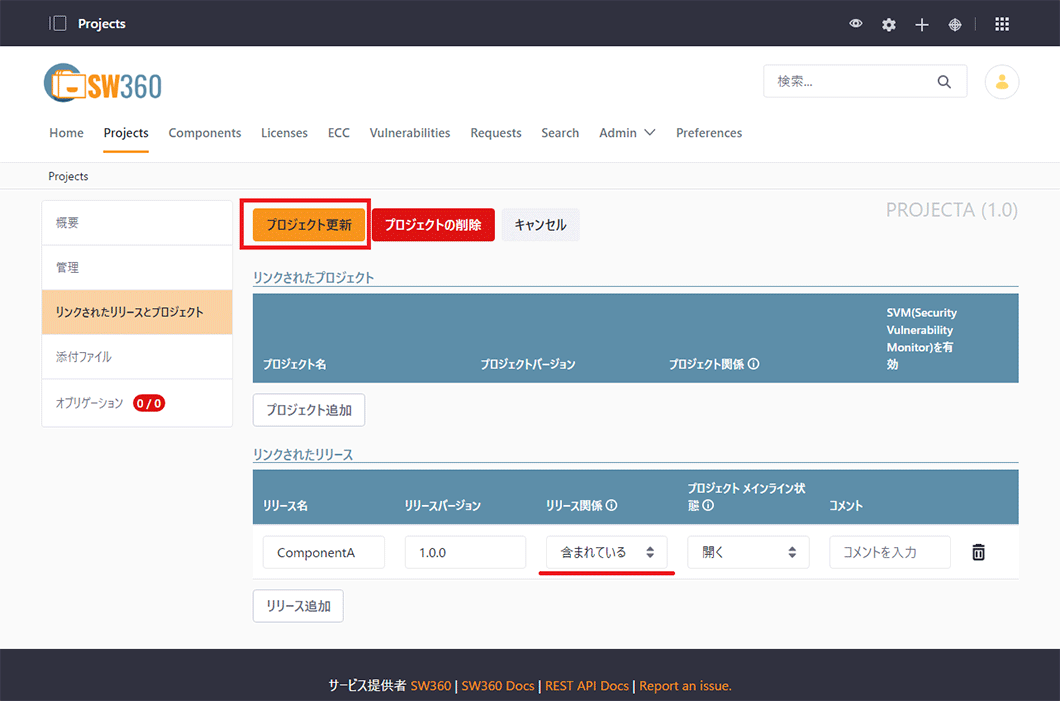This screenshot has width=1060, height=701.
Task: Click the eye icon in top bar
Action: 856,24
